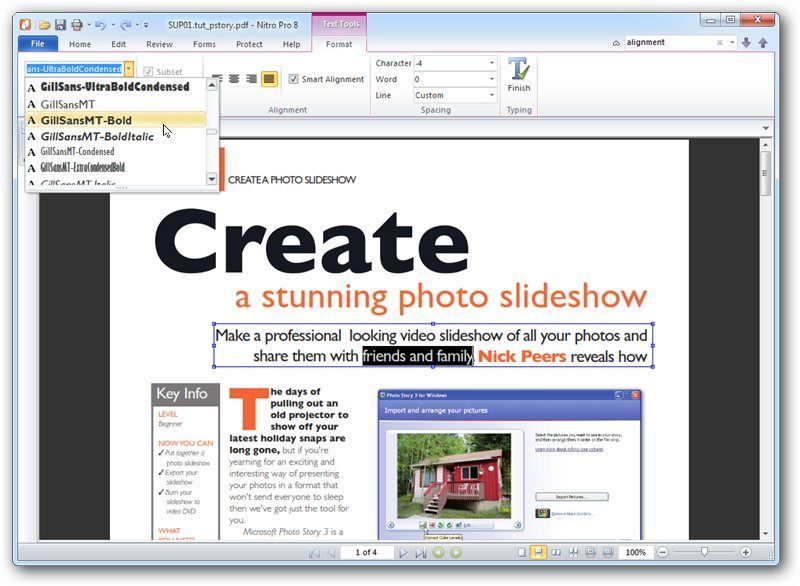Select facing pages view
Screen dimensions: 800x586
pos(556,552)
